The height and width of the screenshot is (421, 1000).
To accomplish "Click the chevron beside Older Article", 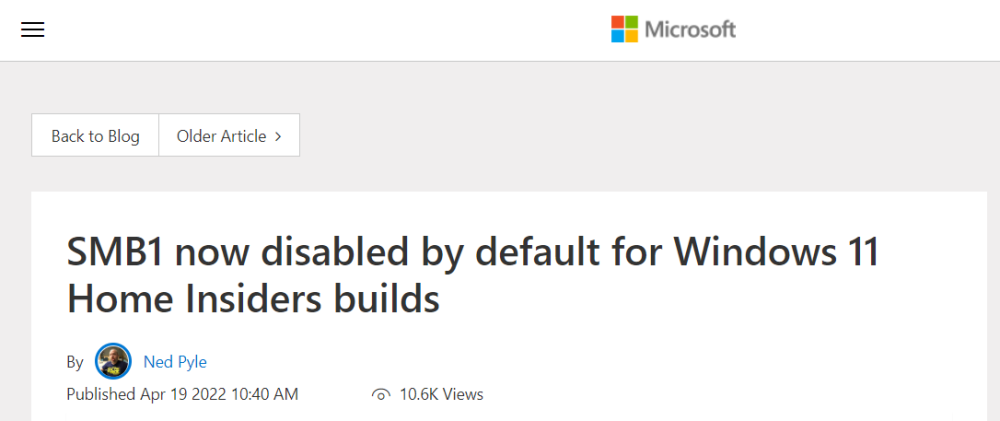I will (x=278, y=136).
